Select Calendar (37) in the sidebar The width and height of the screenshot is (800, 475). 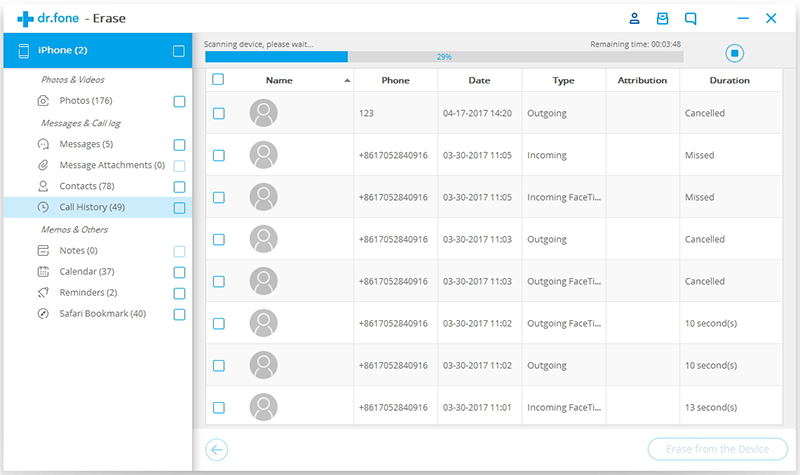pyautogui.click(x=87, y=271)
